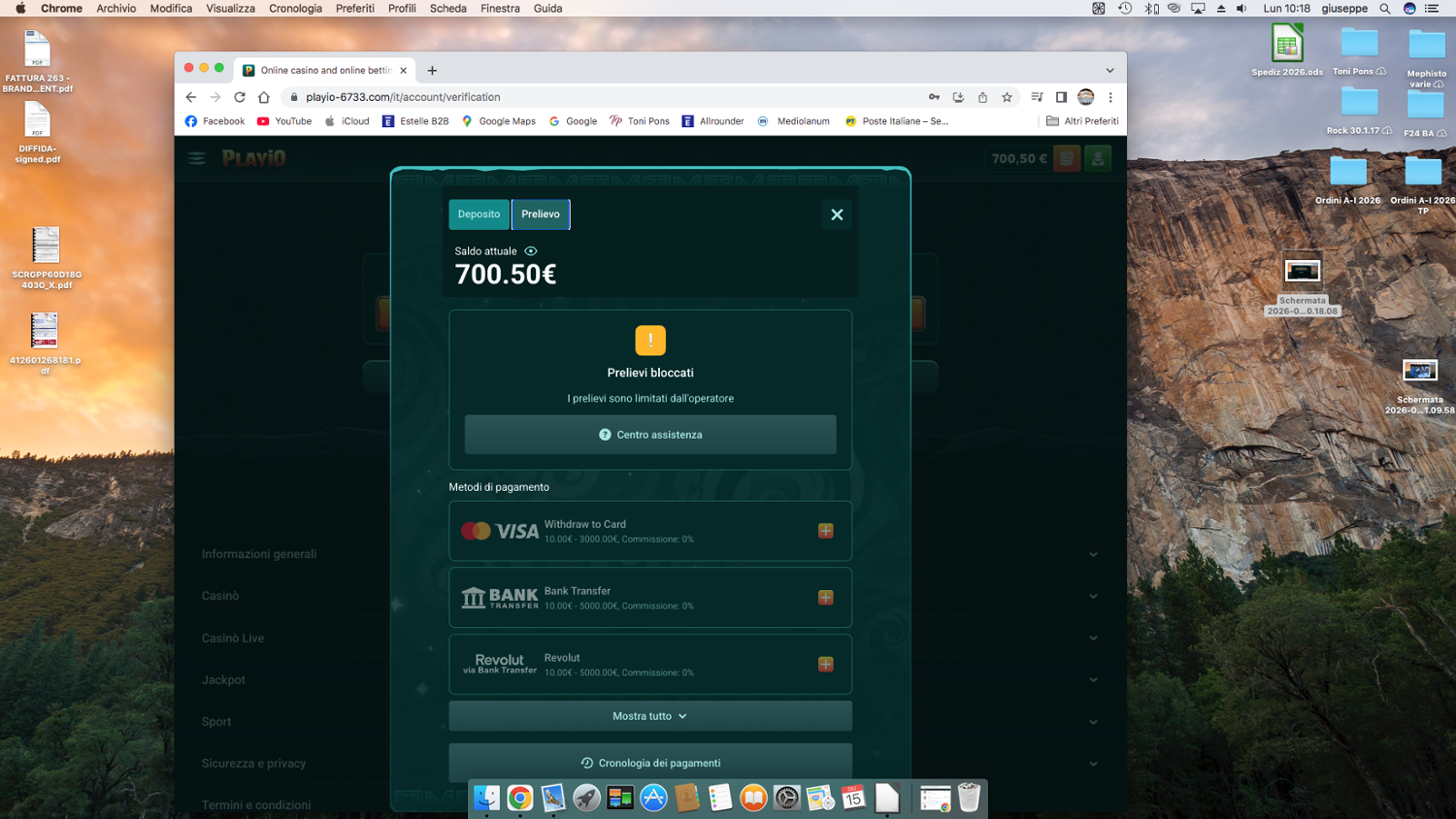Expand the Informazioni generali section
Viewport: 1456px width, 819px height.
pyautogui.click(x=650, y=554)
